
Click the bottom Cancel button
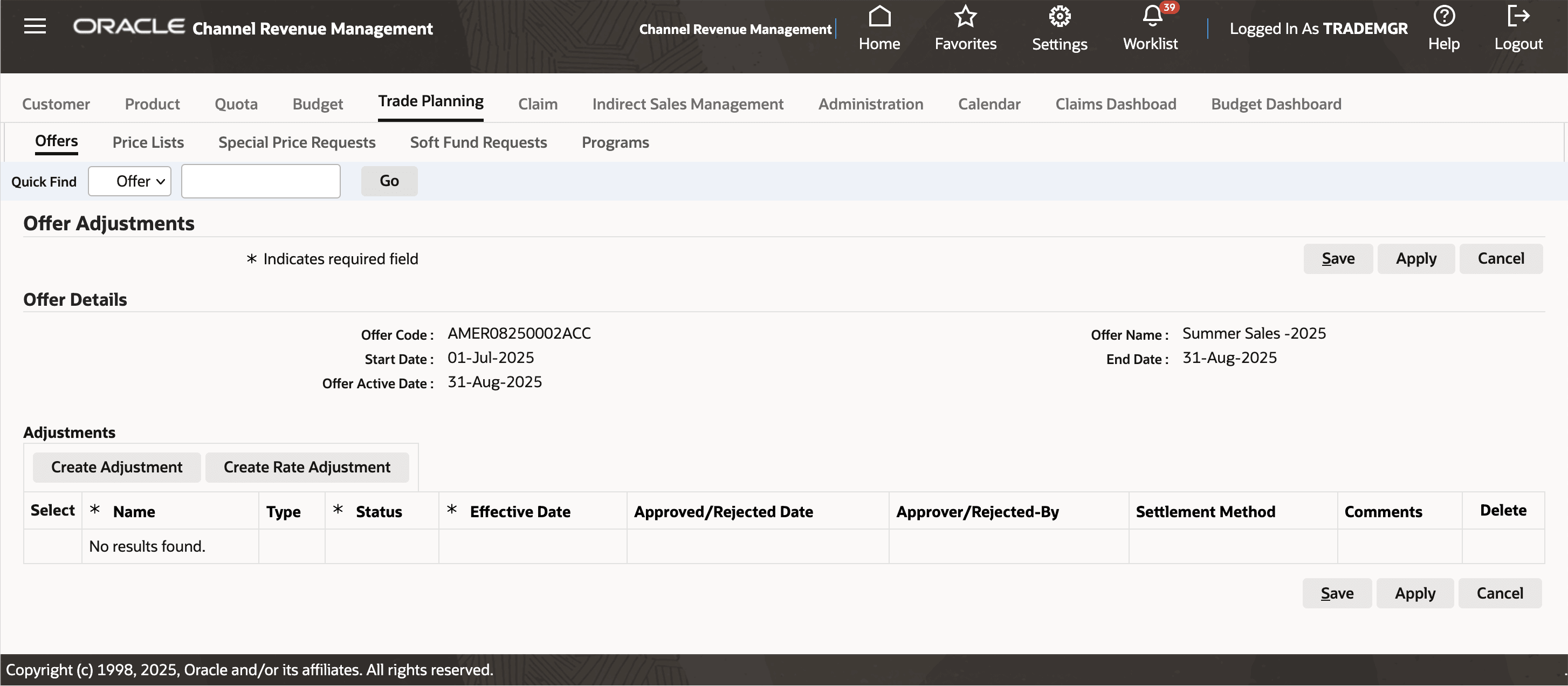(1499, 593)
